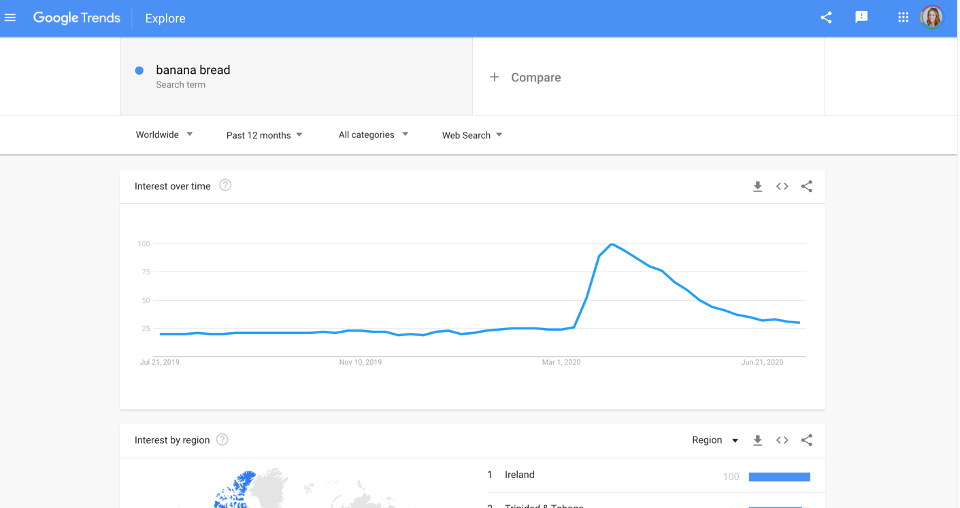Open the hamburger main menu
The height and width of the screenshot is (508, 960).
[x=11, y=18]
